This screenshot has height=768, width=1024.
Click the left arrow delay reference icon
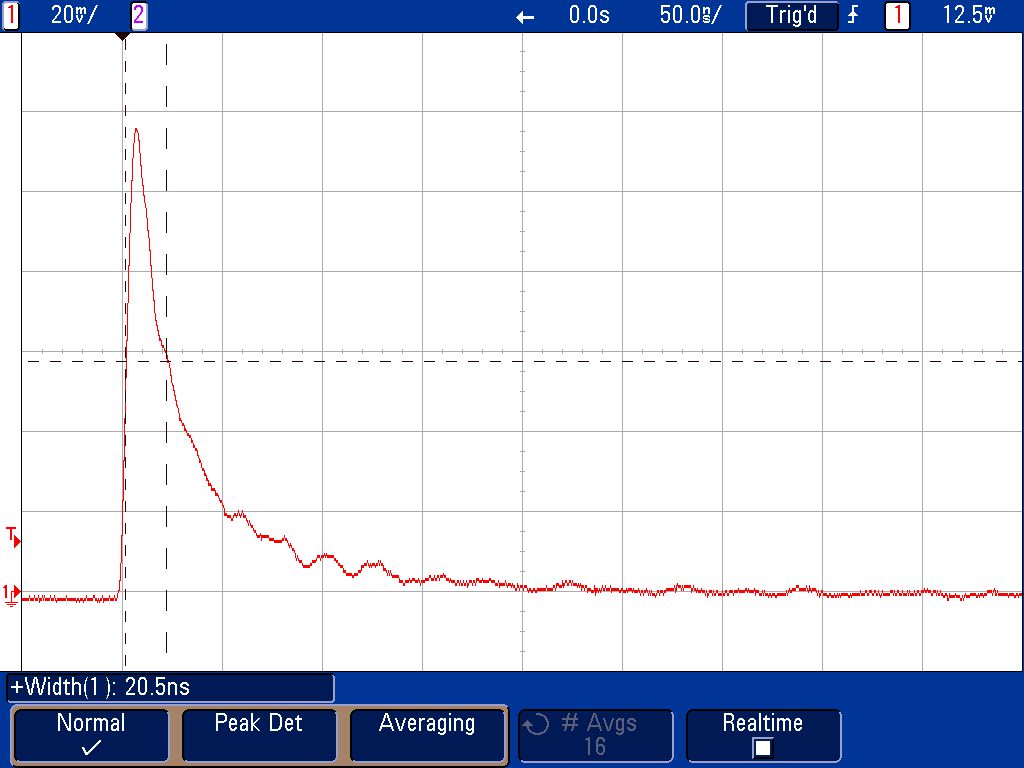[525, 16]
